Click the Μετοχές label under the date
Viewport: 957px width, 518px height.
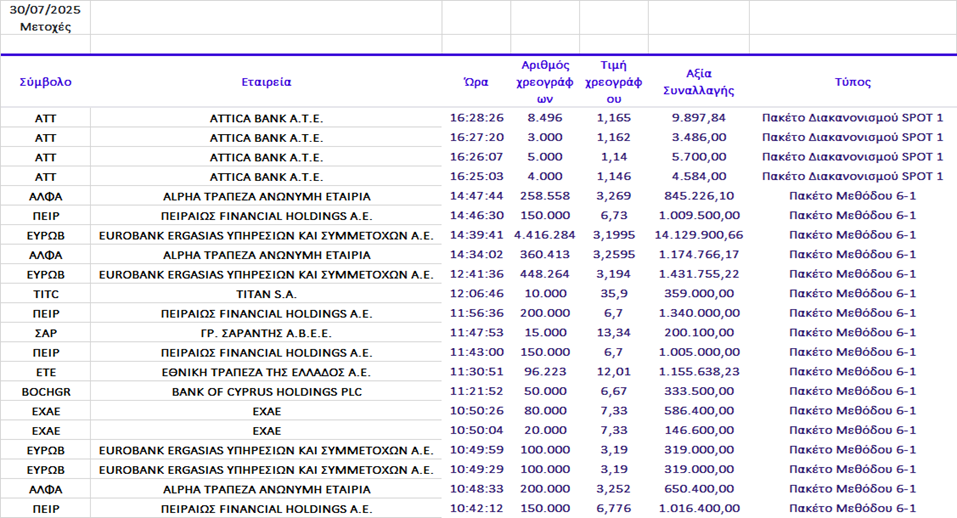click(45, 27)
